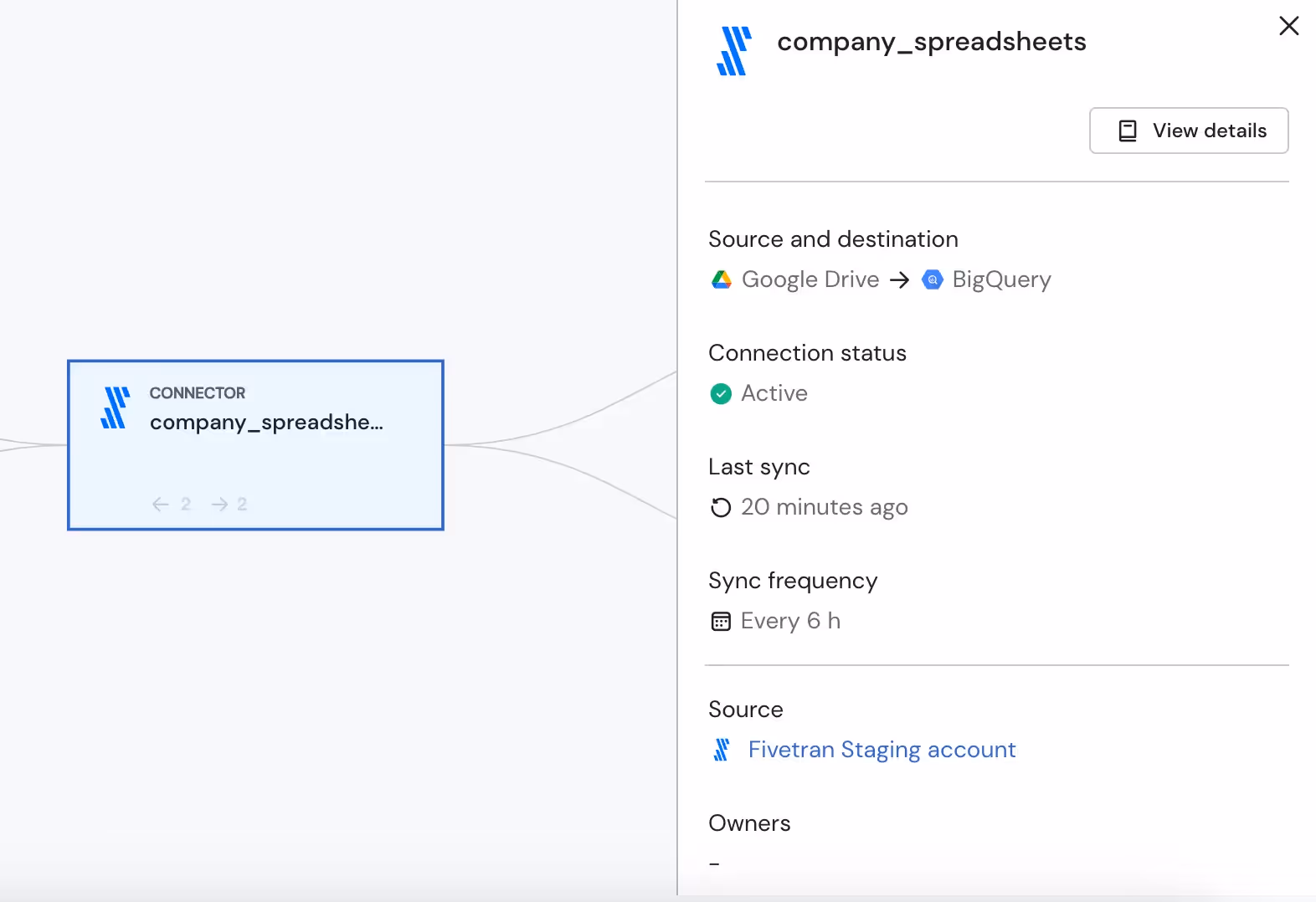Image resolution: width=1316 pixels, height=902 pixels.
Task: Click the last sync refresh icon
Action: [x=721, y=507]
